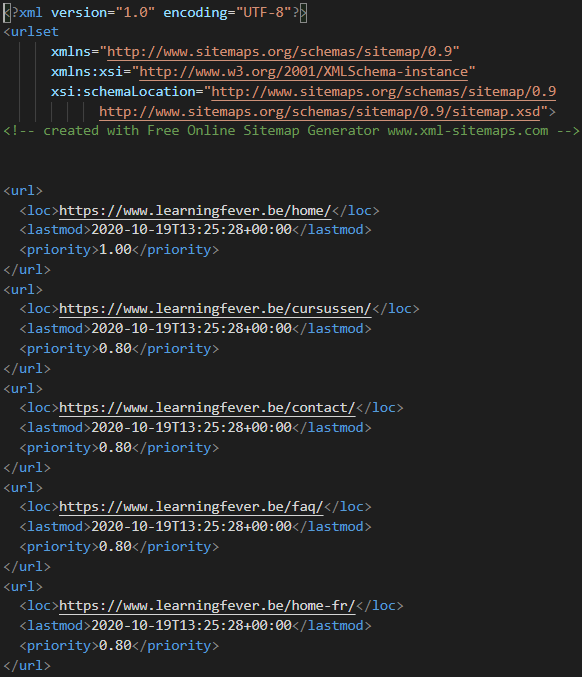Open the learningfever.be/faq/ link
The width and height of the screenshot is (582, 677).
coord(191,507)
